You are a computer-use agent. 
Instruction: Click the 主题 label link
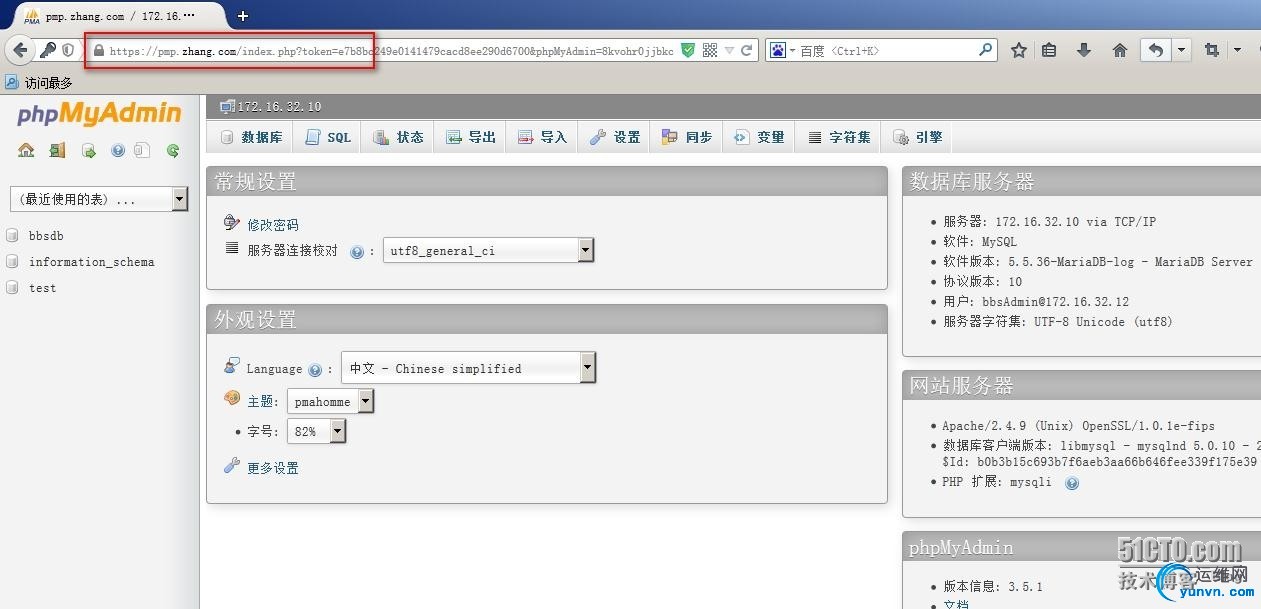260,401
